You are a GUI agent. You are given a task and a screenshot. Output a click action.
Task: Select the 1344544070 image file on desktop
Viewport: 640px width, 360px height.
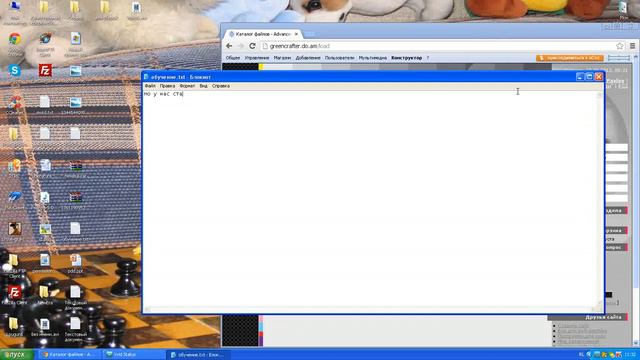click(x=76, y=102)
